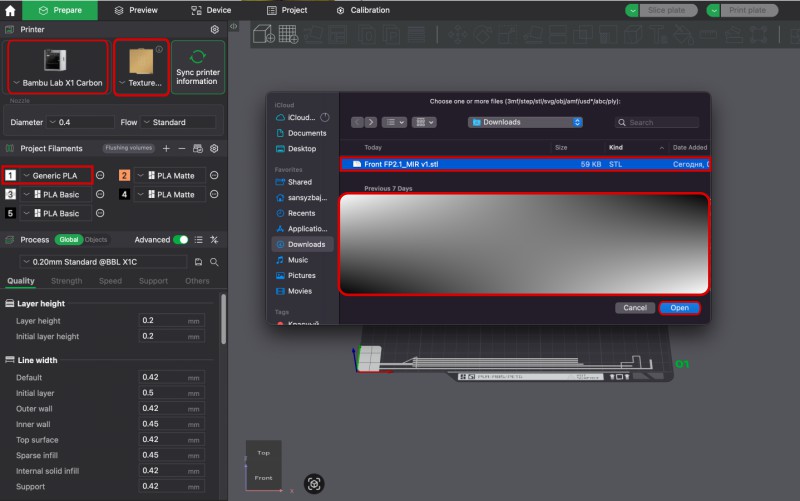Edit filament 2 PLA Matte preset

pyautogui.click(x=214, y=175)
